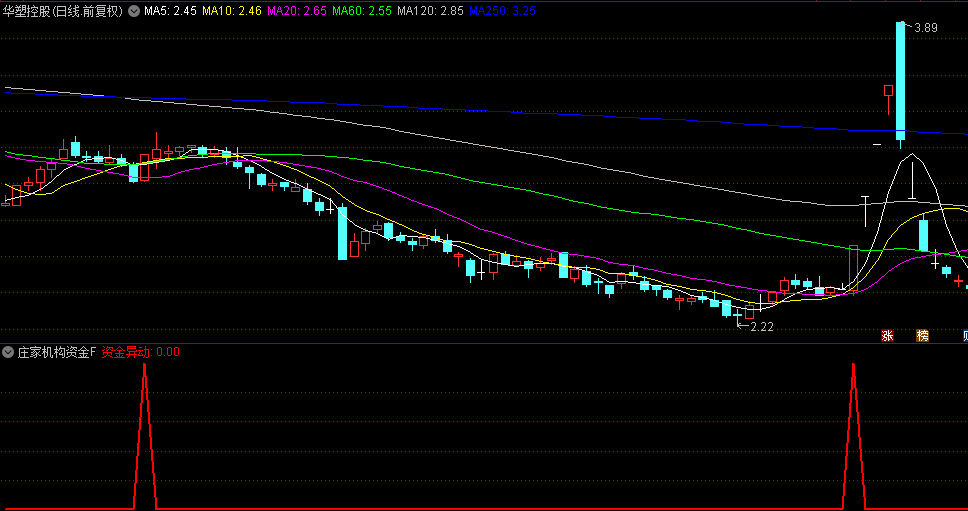968x511 pixels.
Task: Click the MA250: 3.25 legend value
Action: coord(503,10)
